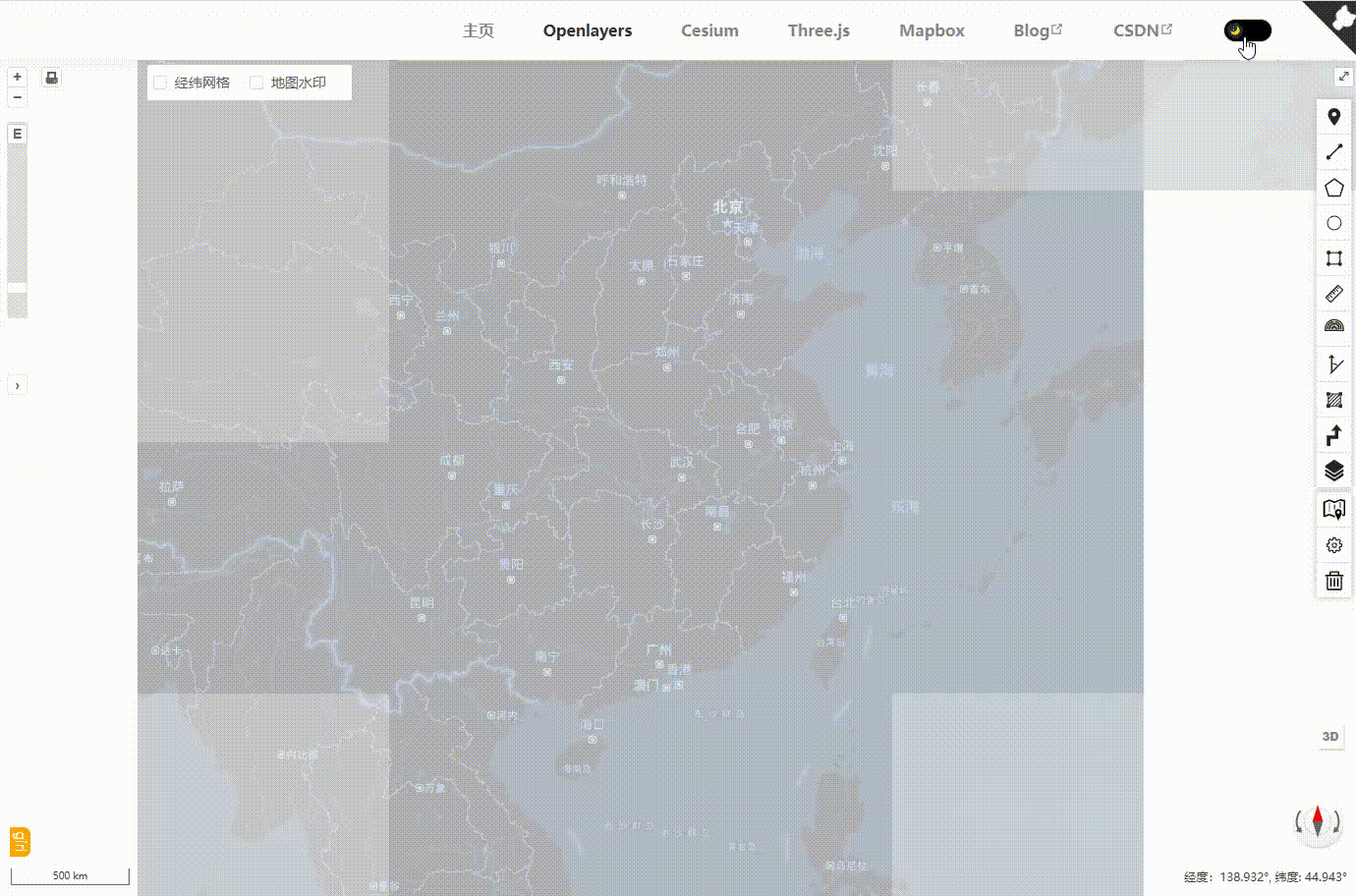Select the rectangle drawing tool
This screenshot has height=896, width=1356.
1333,258
